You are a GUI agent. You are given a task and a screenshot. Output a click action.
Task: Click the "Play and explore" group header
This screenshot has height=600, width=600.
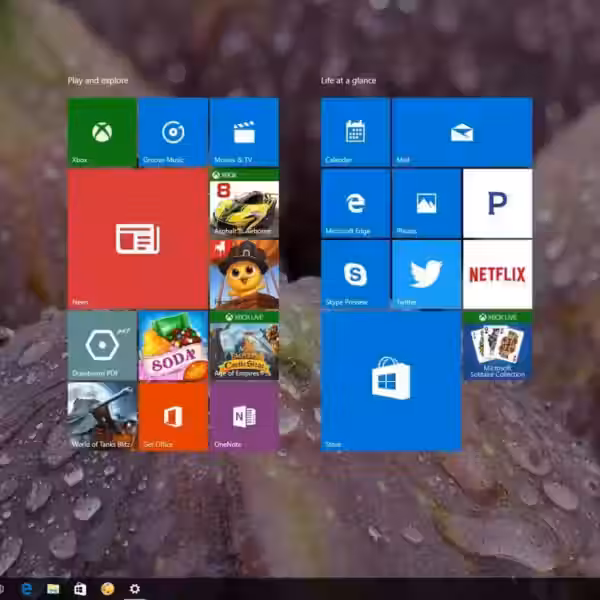click(x=97, y=80)
